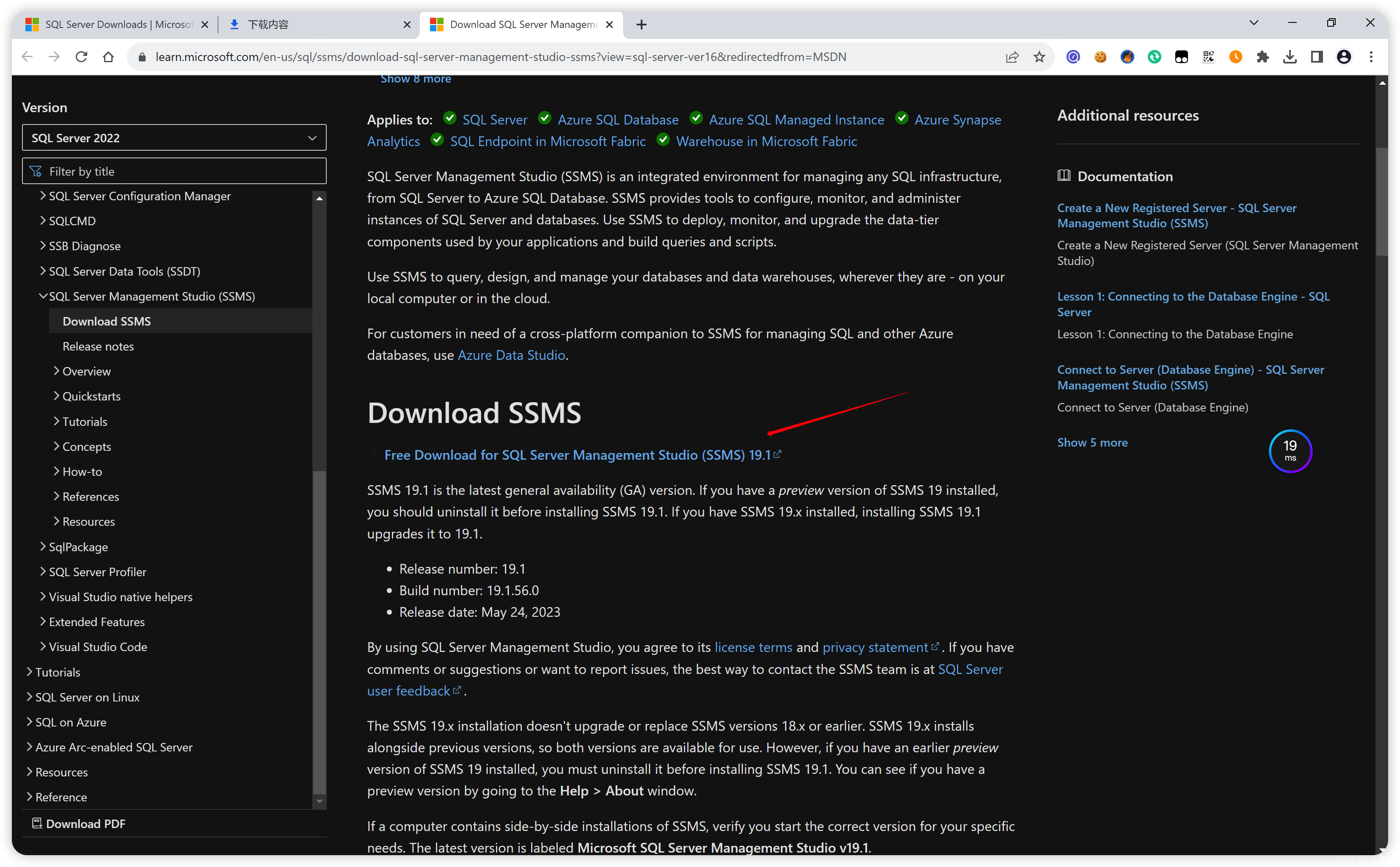
Task: Open the orange clock extension icon
Action: click(x=1235, y=57)
